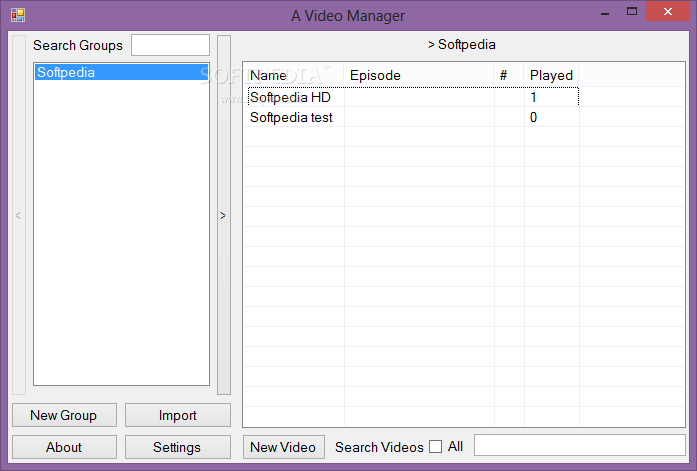Select the Softpedia group in list
The image size is (697, 471).
[121, 72]
